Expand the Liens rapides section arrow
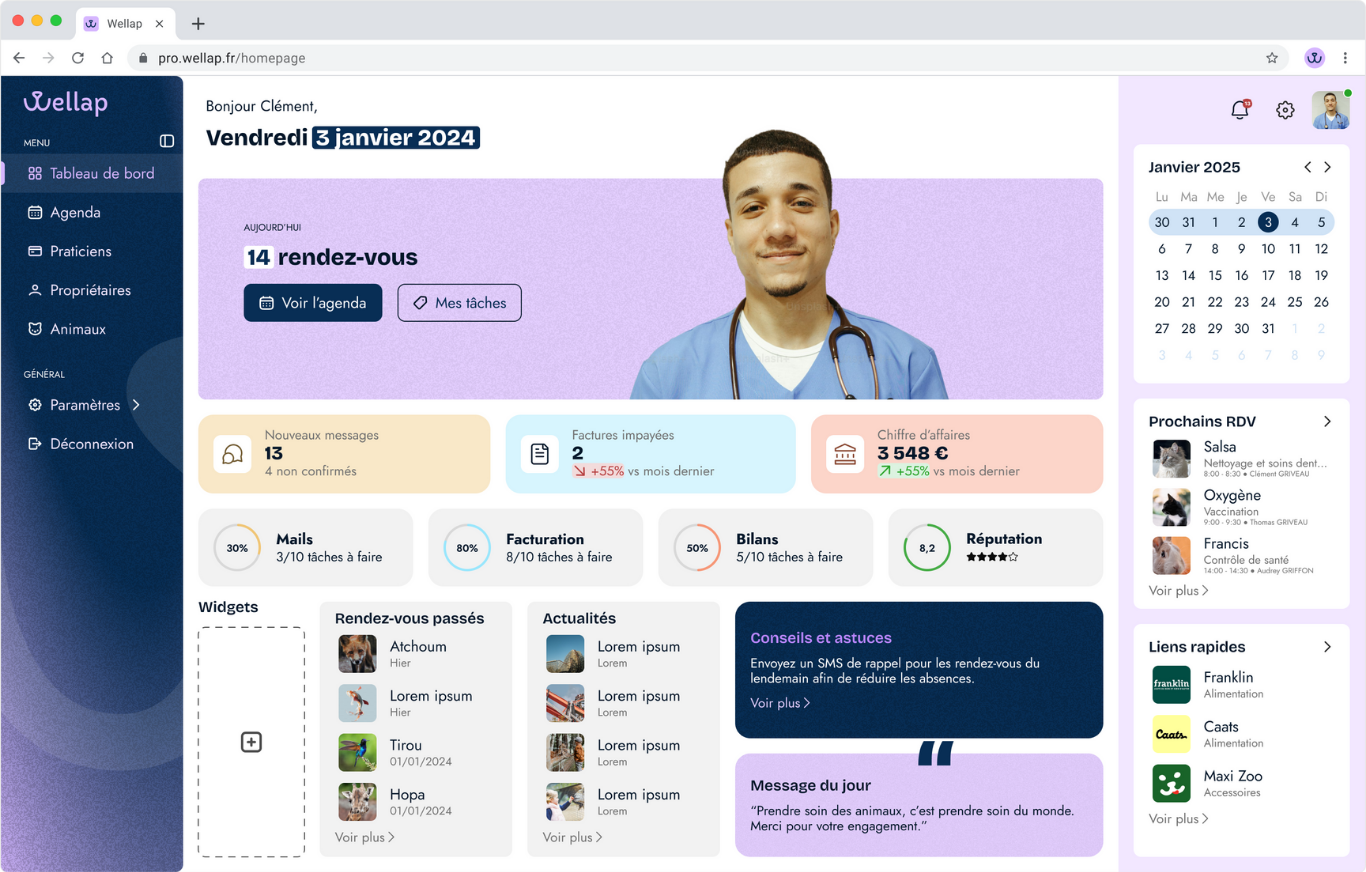1366x872 pixels. click(x=1327, y=647)
